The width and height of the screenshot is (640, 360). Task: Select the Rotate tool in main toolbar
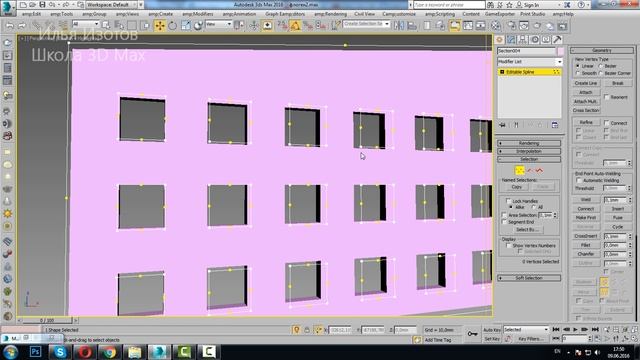[x=173, y=26]
